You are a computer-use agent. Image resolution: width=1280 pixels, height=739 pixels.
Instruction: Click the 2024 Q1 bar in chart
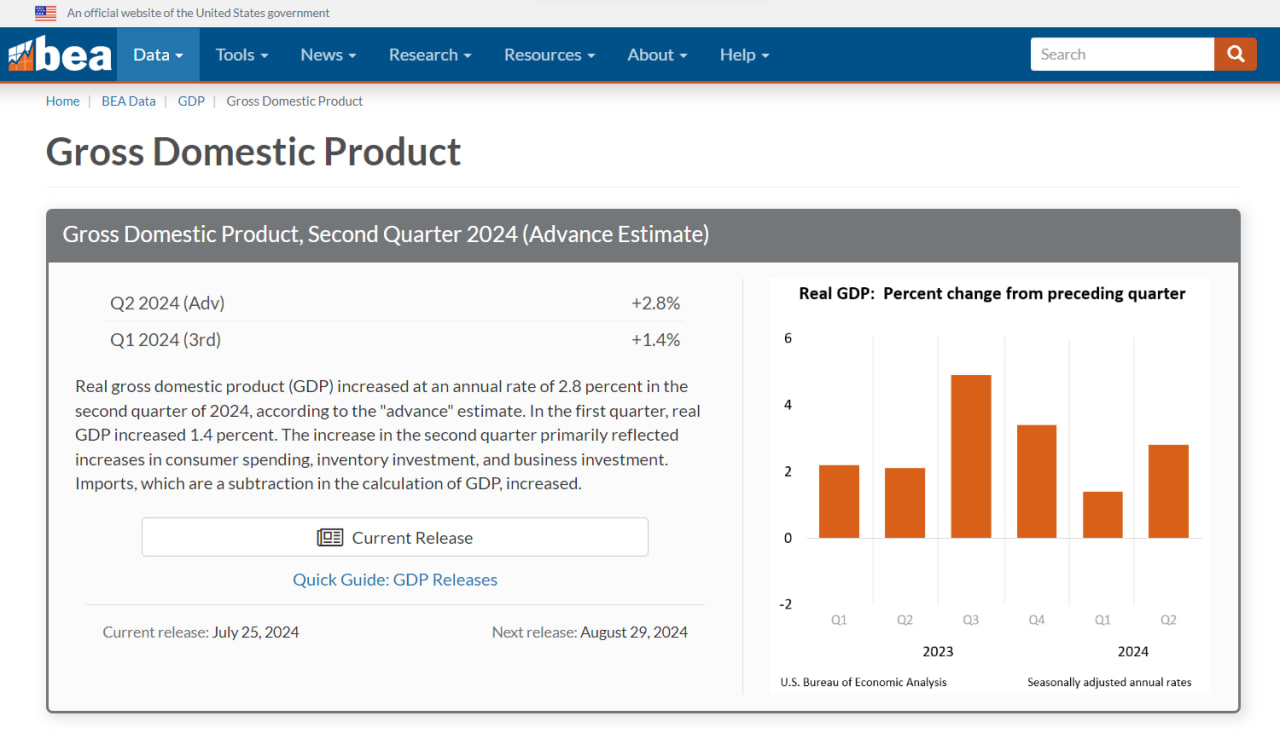coord(1102,515)
